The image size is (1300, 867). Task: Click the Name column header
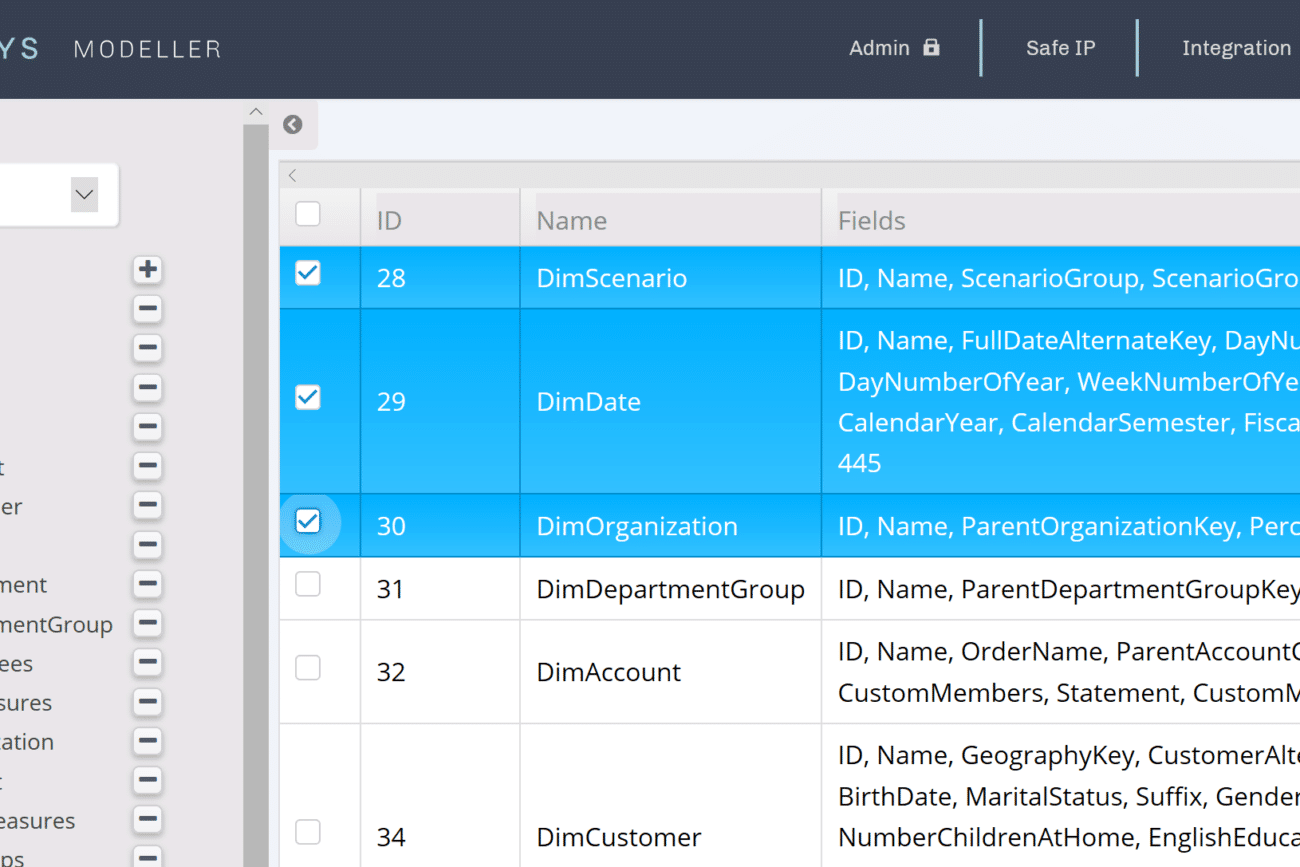[x=571, y=220]
